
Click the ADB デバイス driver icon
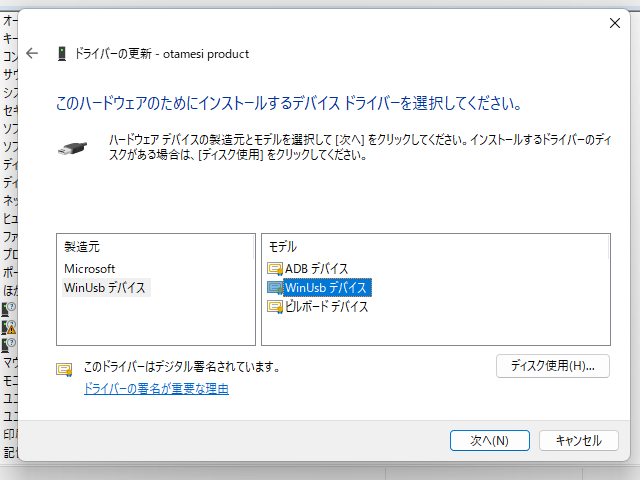pyautogui.click(x=275, y=269)
